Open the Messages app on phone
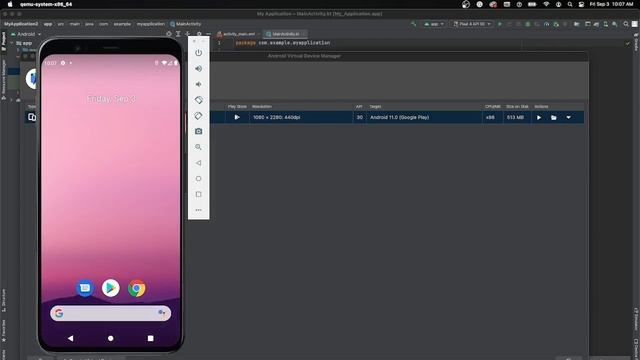This screenshot has height=360, width=640. click(85, 288)
